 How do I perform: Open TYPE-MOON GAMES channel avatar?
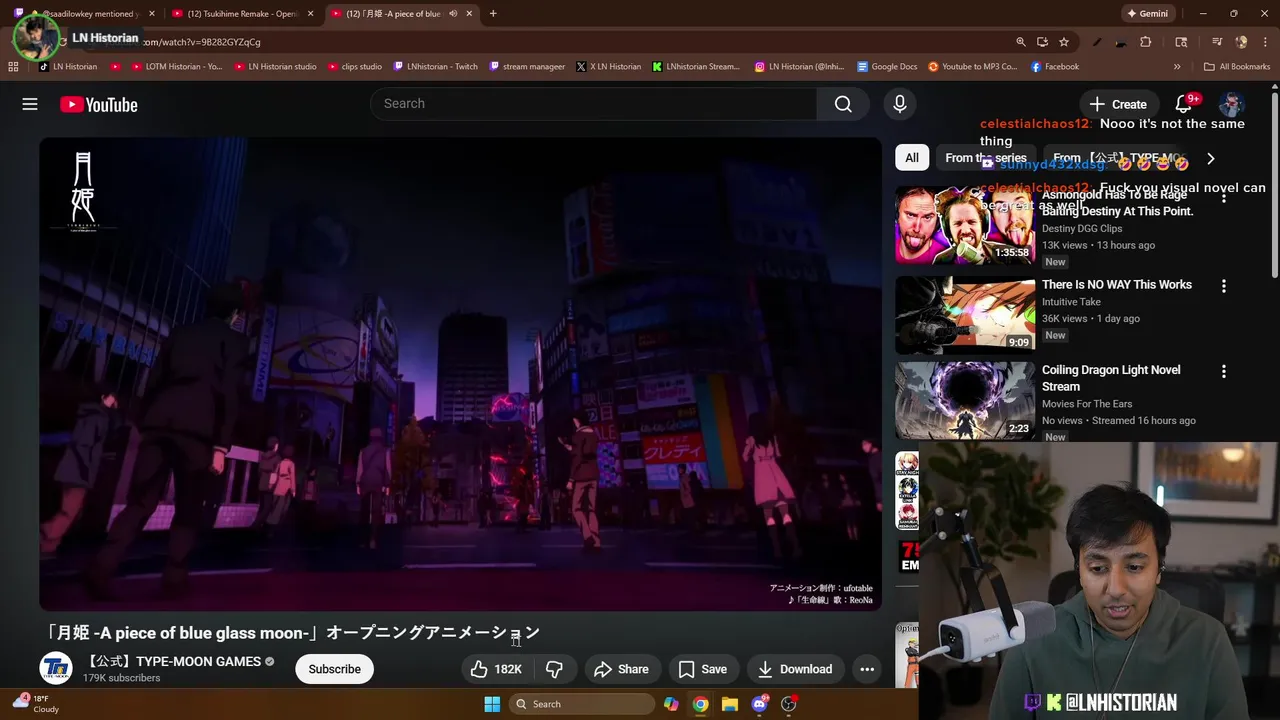point(56,669)
